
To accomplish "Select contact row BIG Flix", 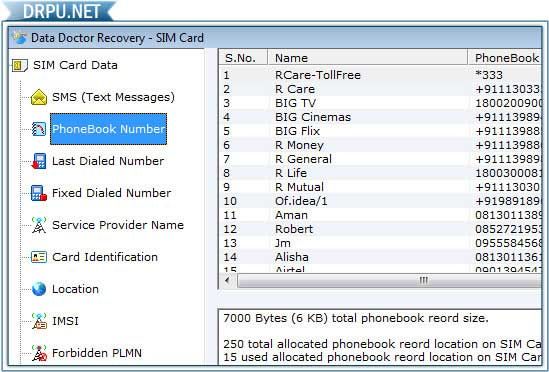I will [x=380, y=131].
